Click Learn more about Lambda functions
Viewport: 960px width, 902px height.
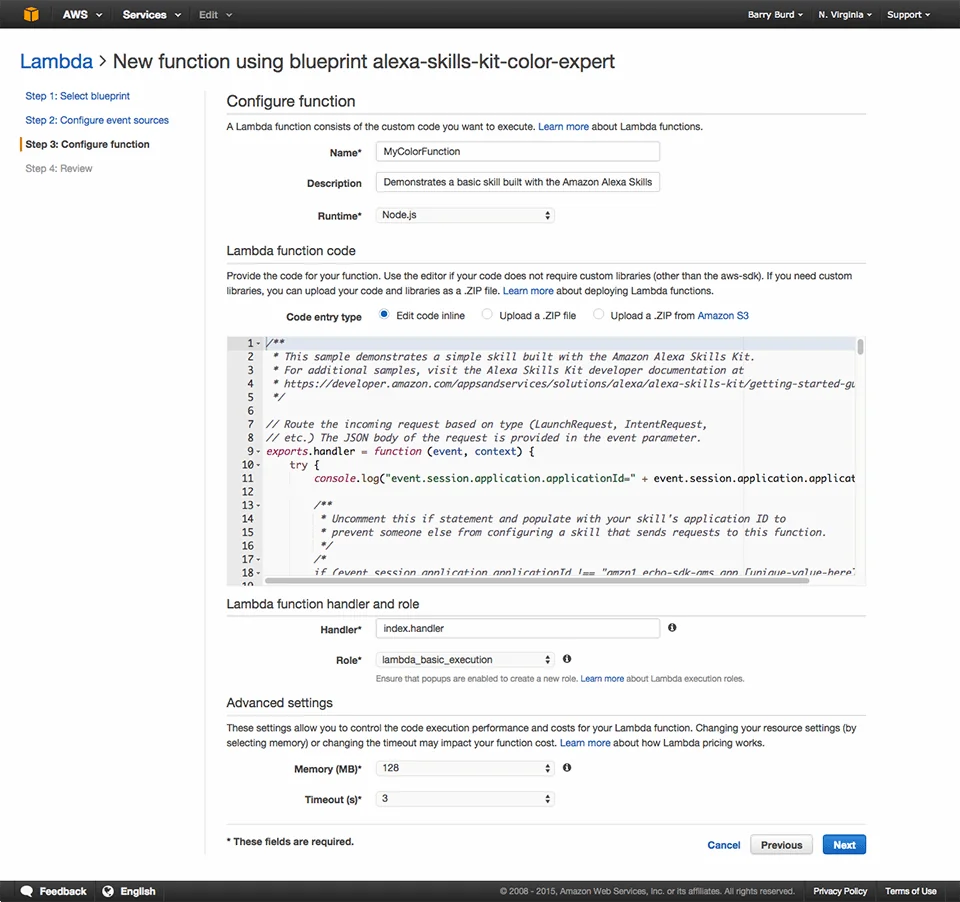point(563,127)
